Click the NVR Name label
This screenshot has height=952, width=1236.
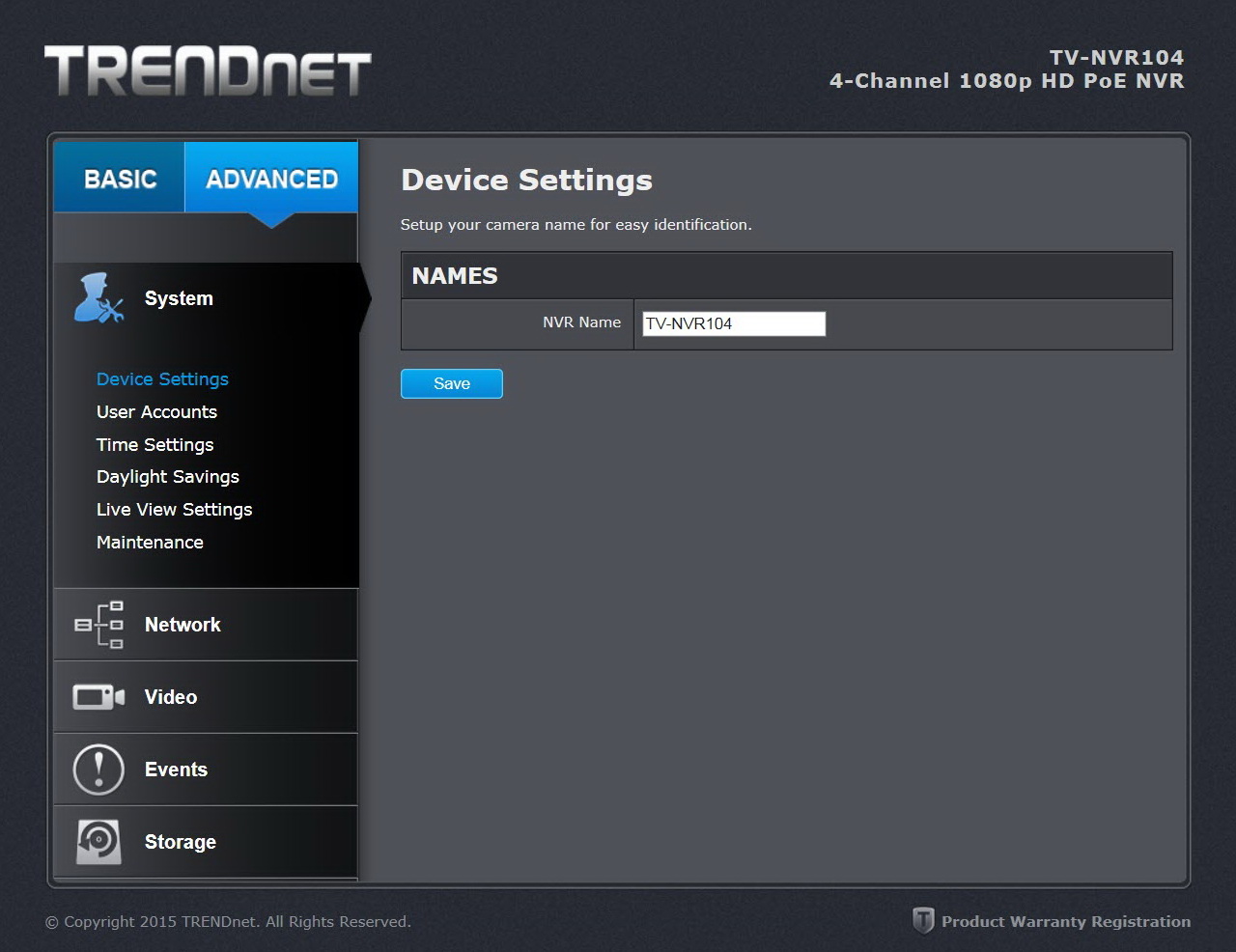(581, 322)
